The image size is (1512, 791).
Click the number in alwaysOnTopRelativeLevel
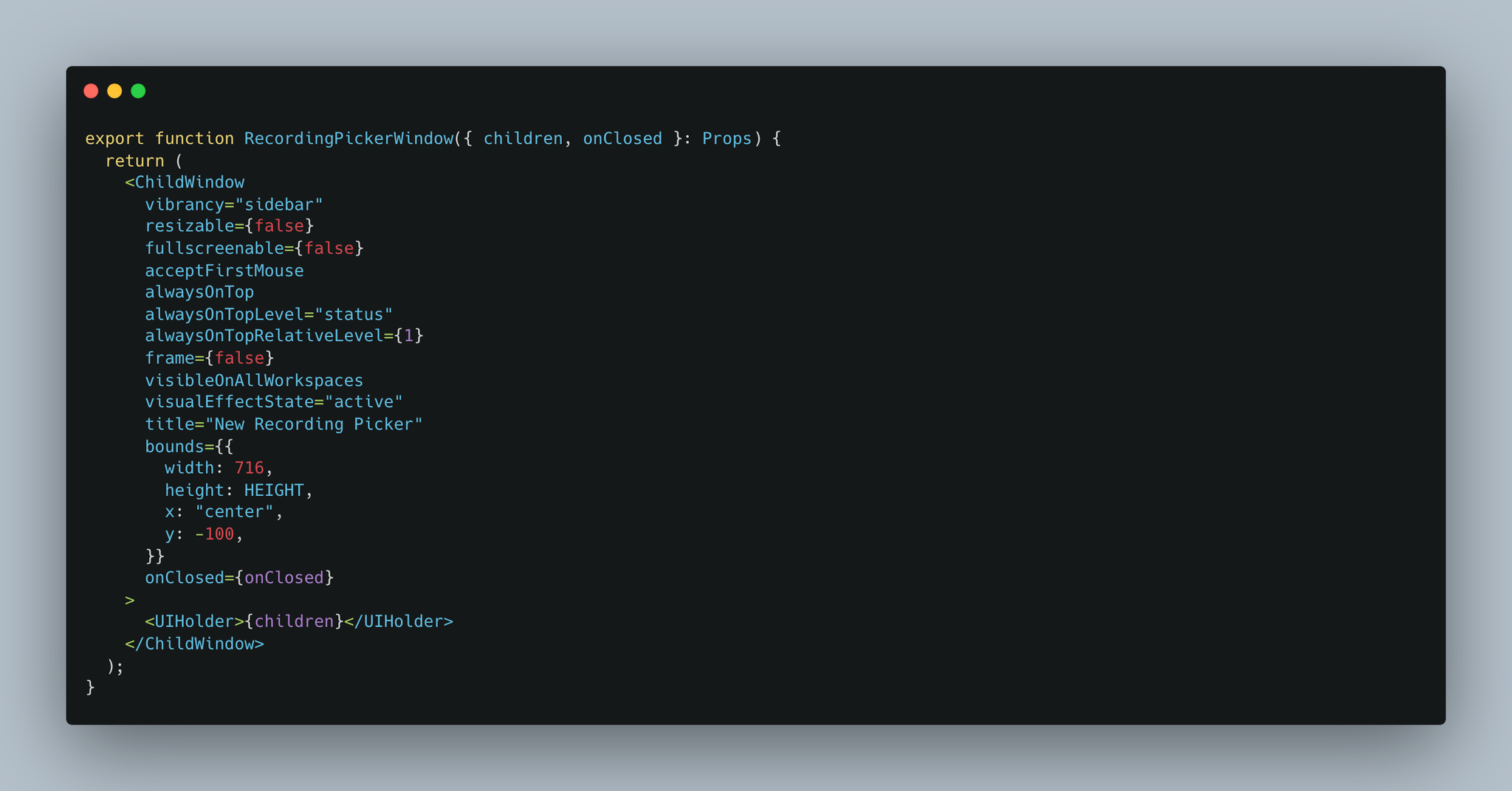pyautogui.click(x=408, y=336)
